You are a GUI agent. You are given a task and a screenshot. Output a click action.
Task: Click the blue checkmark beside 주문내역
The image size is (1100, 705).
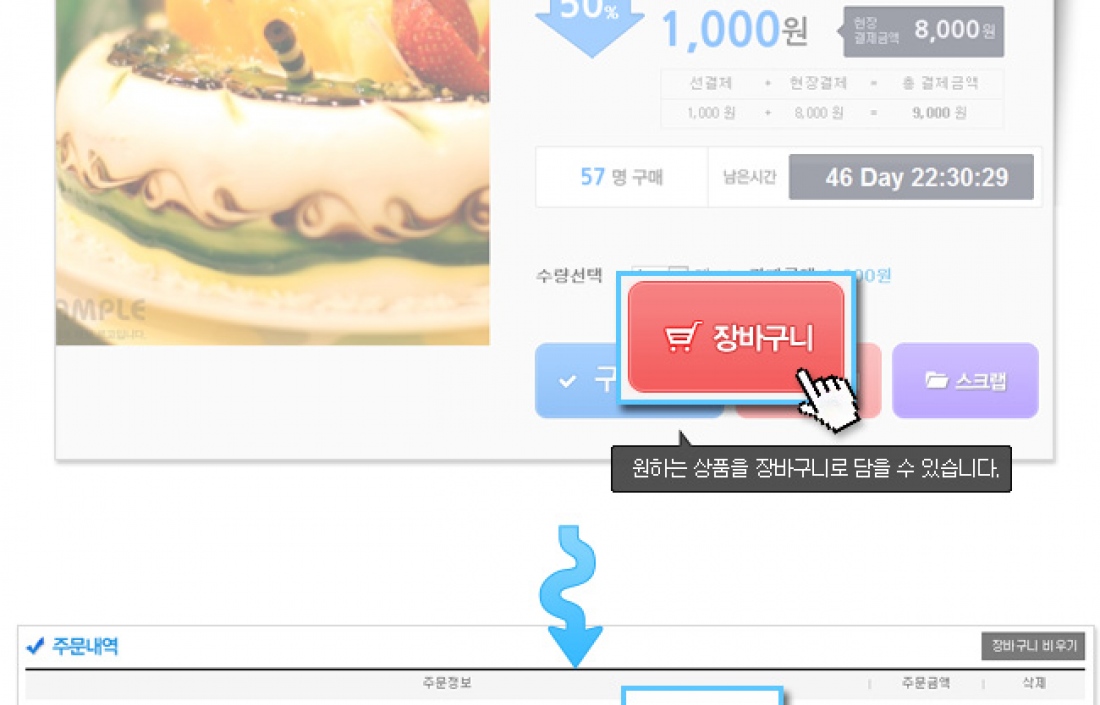[x=35, y=645]
